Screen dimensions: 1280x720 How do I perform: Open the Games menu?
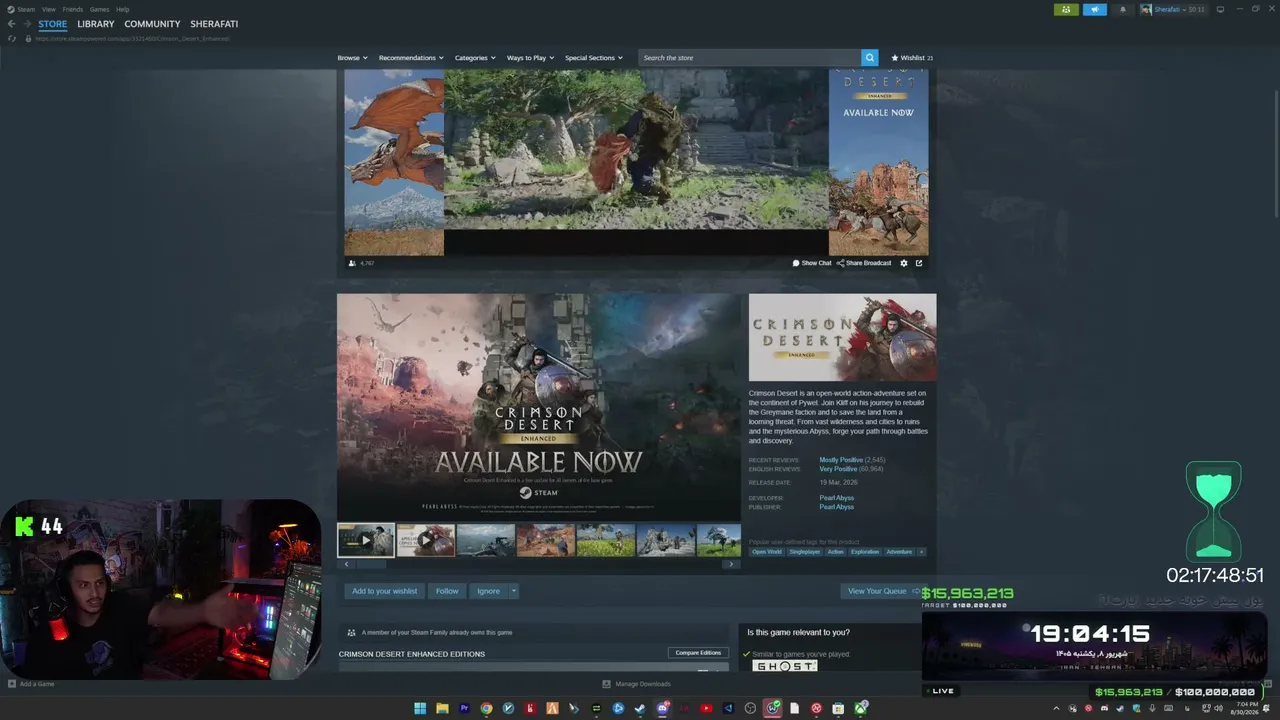pyautogui.click(x=100, y=9)
